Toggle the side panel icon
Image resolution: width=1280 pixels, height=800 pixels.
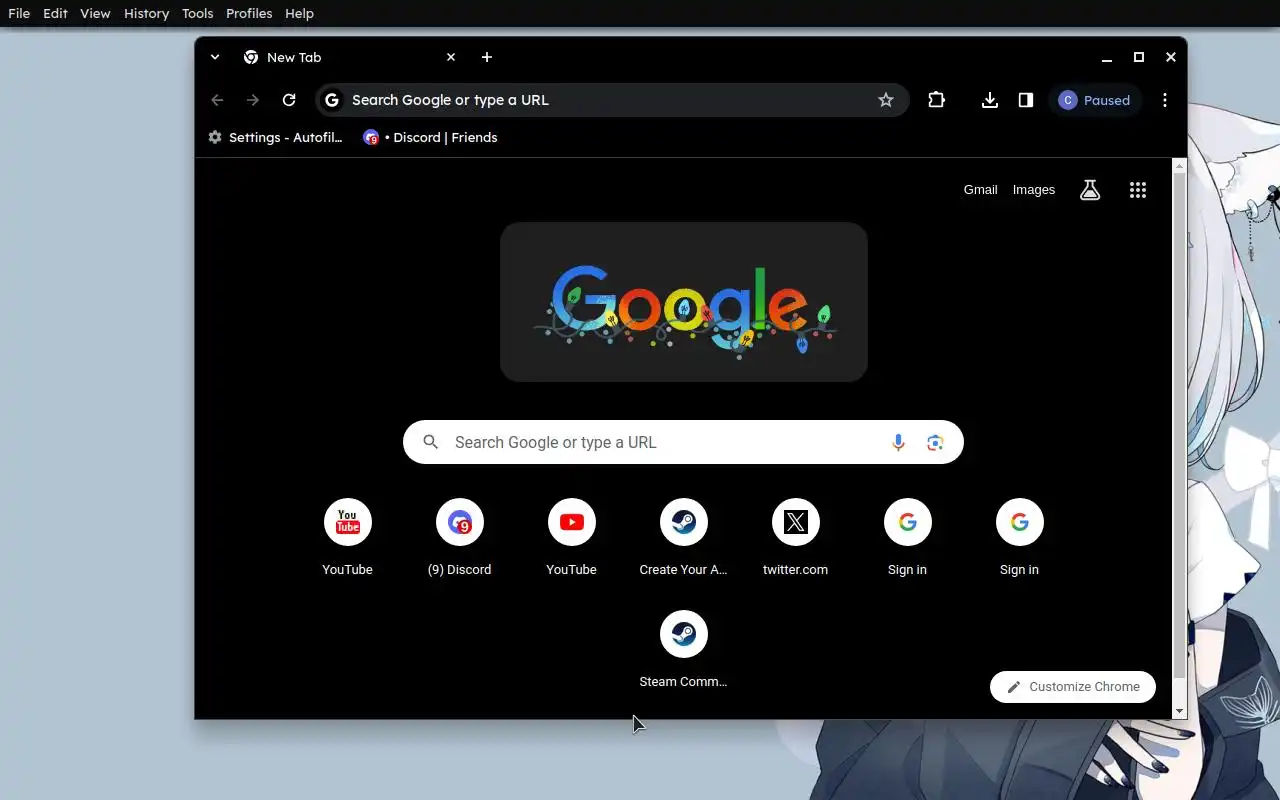pyautogui.click(x=1026, y=100)
